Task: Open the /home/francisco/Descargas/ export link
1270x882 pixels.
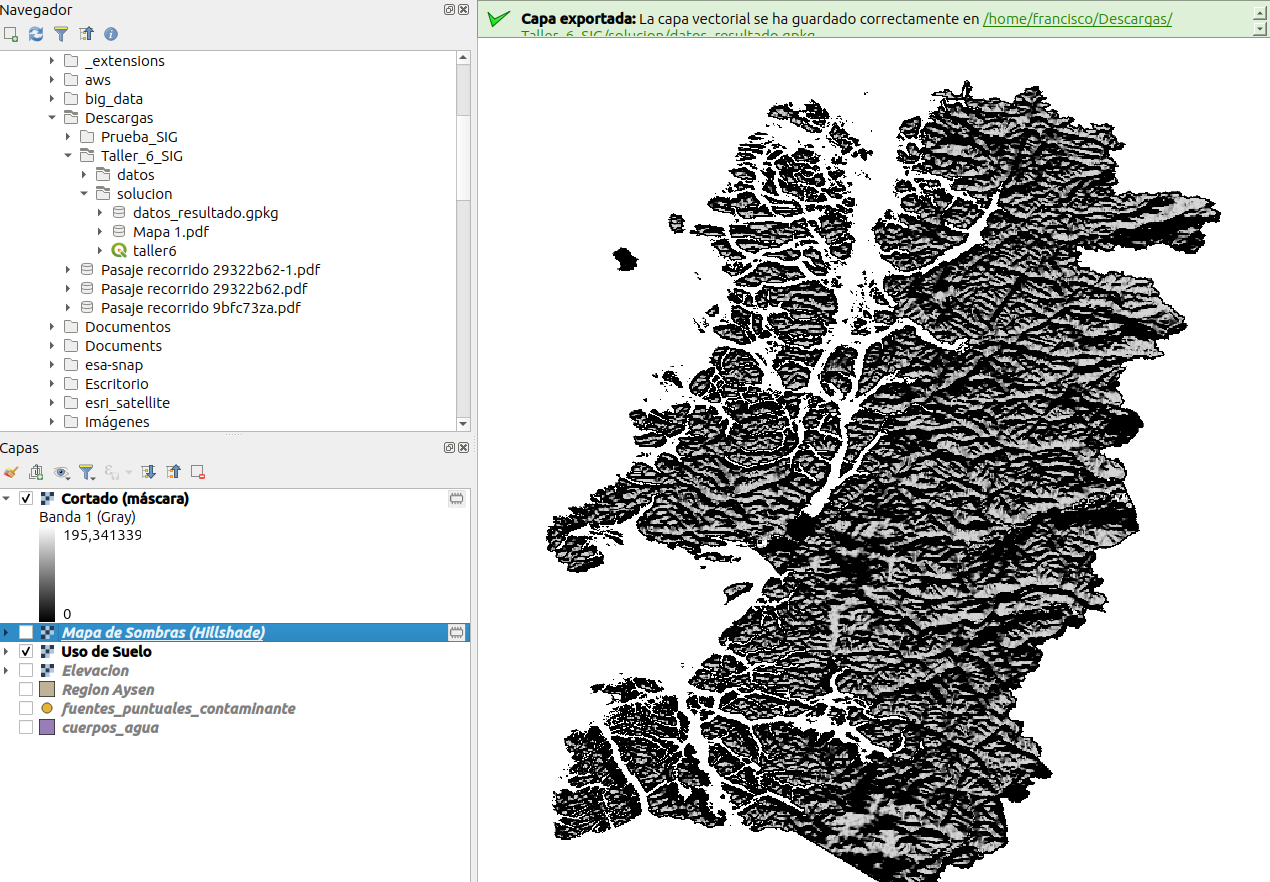Action: click(1077, 19)
